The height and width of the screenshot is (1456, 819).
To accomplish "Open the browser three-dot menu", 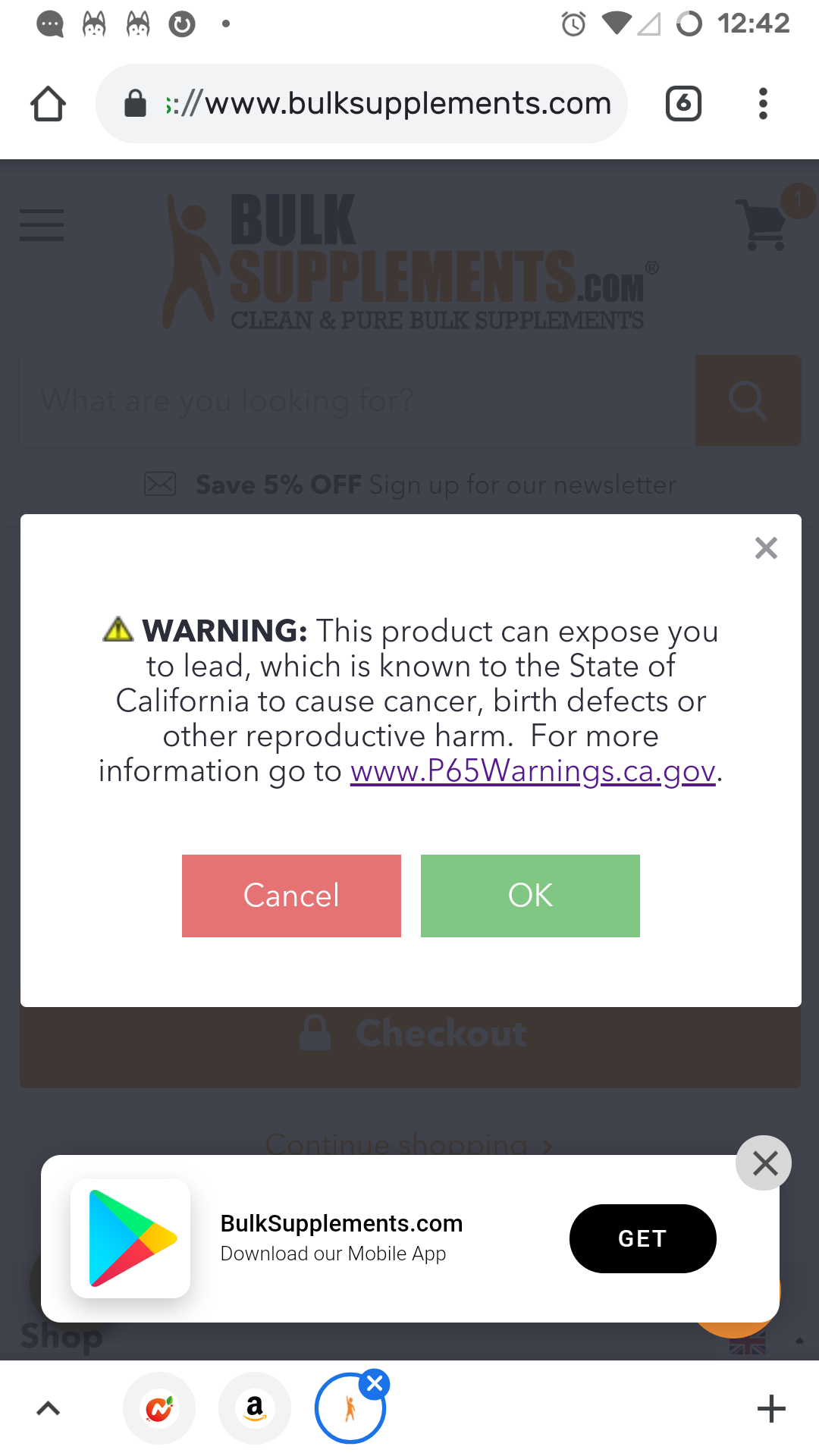I will (x=763, y=104).
